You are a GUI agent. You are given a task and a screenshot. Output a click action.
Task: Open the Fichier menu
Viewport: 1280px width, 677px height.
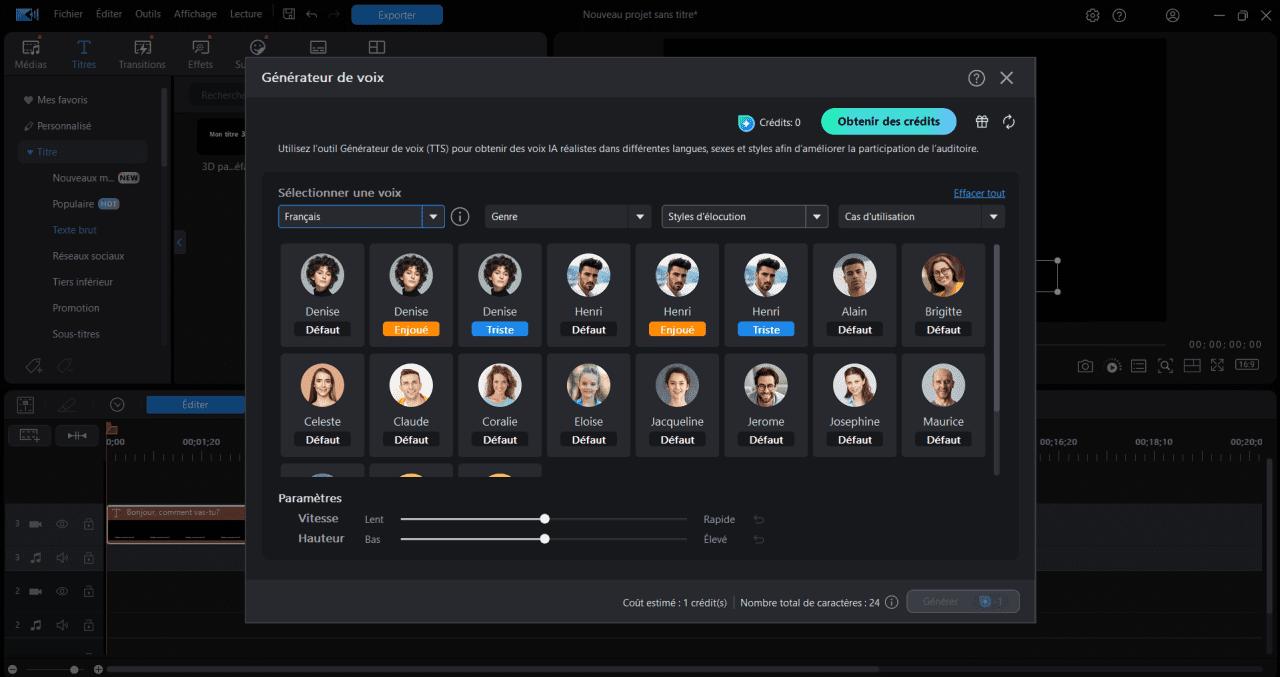67,14
